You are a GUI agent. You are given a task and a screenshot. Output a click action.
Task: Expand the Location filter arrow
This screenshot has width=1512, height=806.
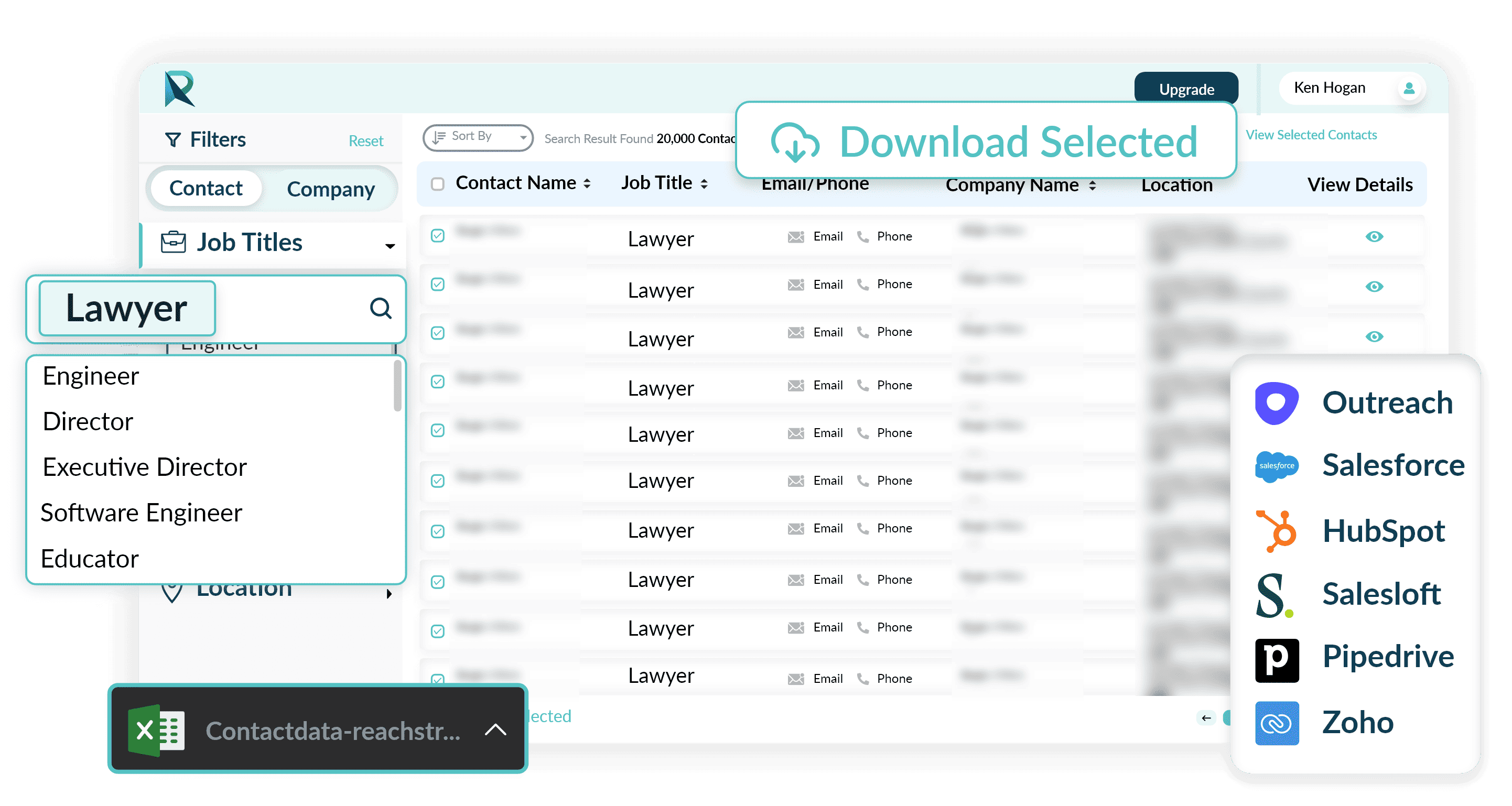tap(388, 594)
